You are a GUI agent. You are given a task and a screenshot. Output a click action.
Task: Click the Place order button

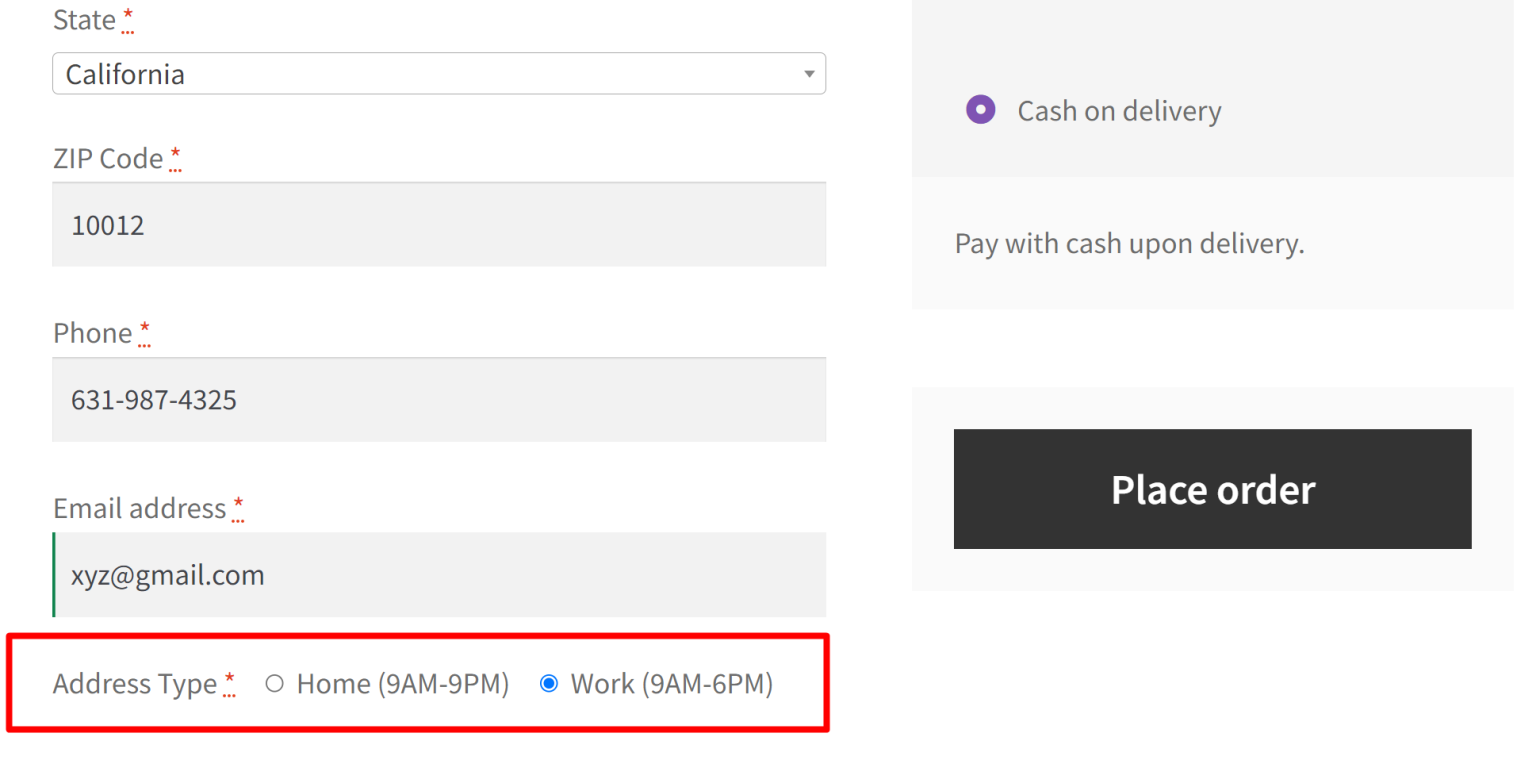point(1212,489)
